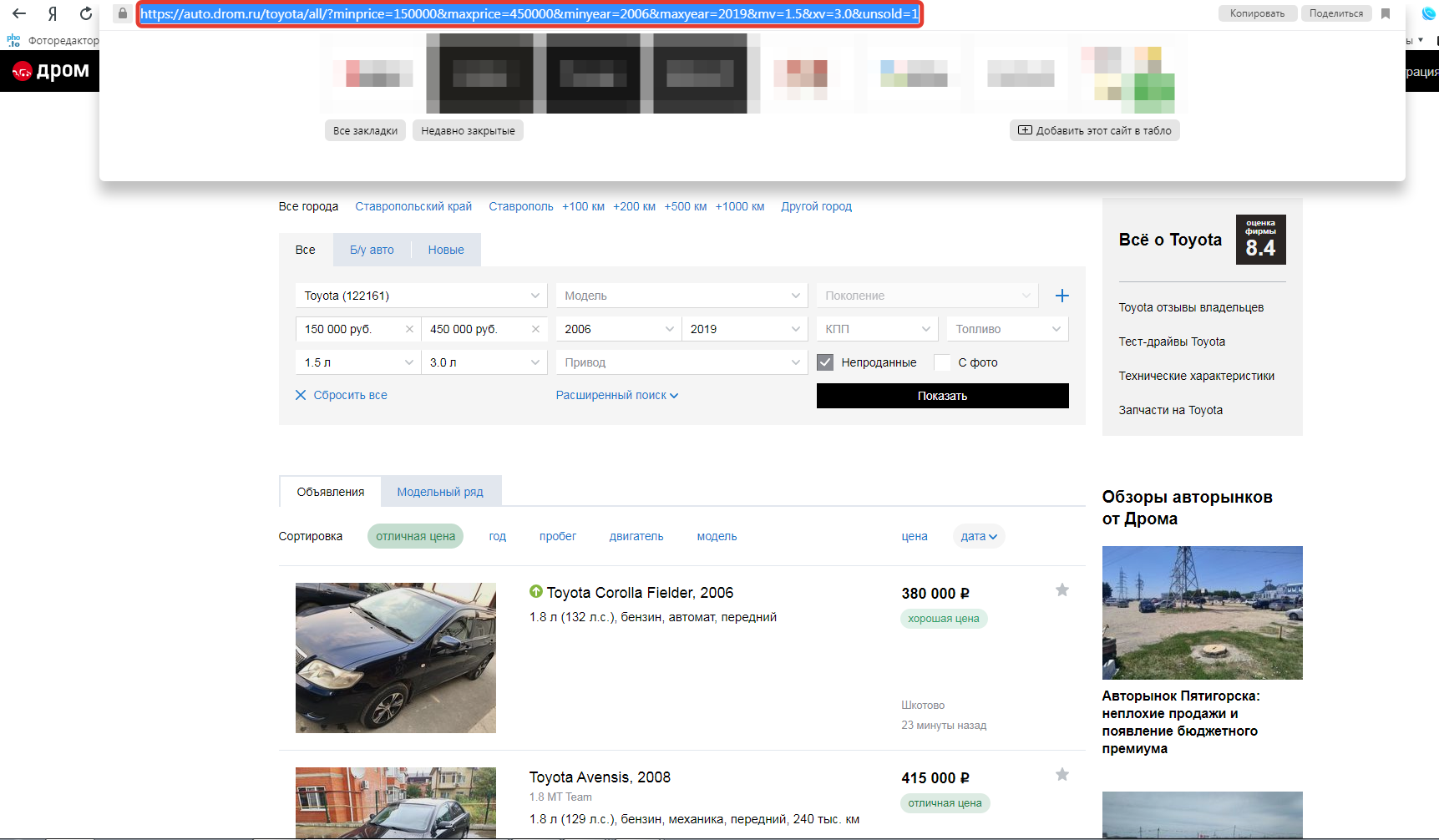Screen dimensions: 1439x840
Task: Open the Toyota Corolla Fielder photo thumbnail
Action: [x=395, y=658]
